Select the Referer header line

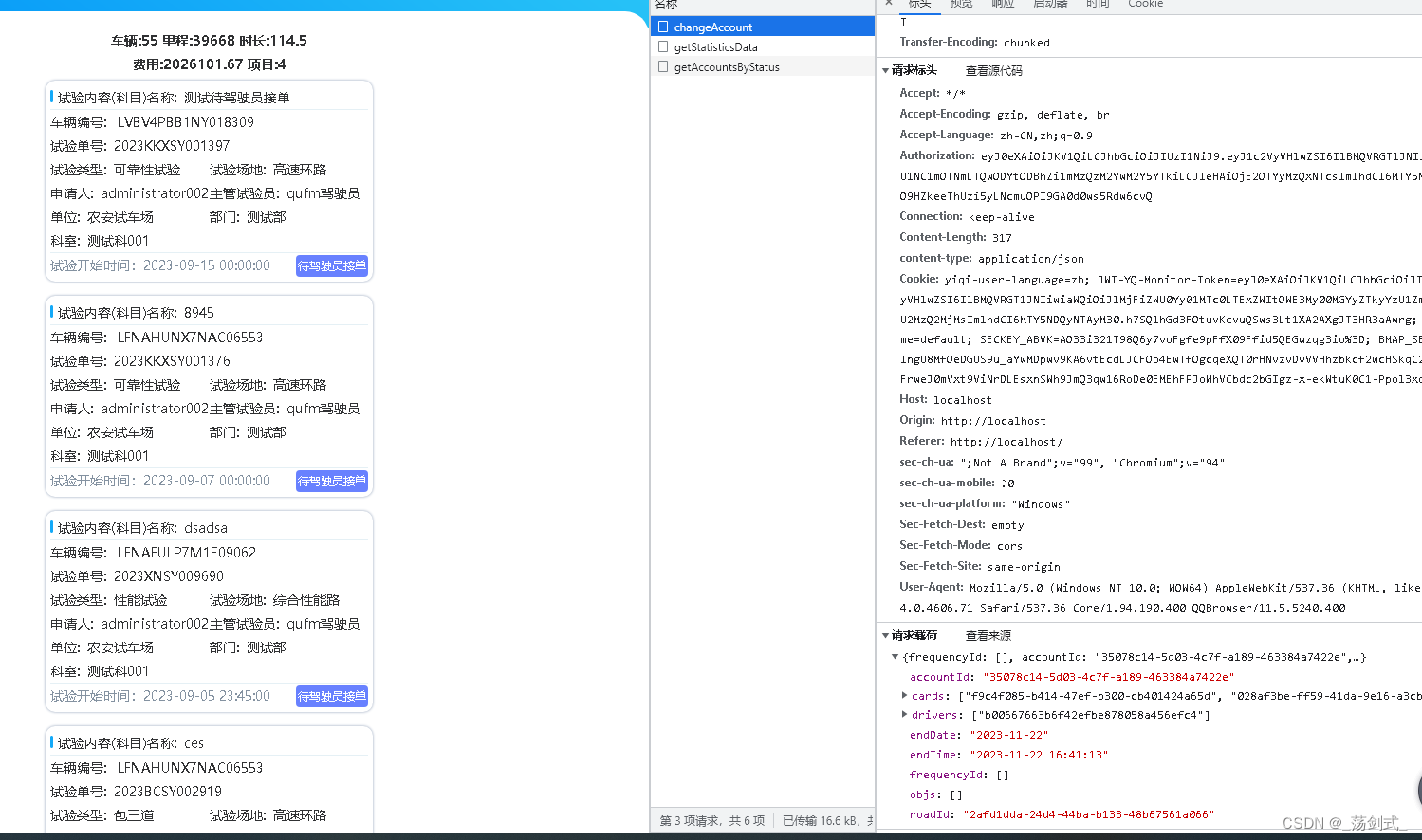pos(981,442)
